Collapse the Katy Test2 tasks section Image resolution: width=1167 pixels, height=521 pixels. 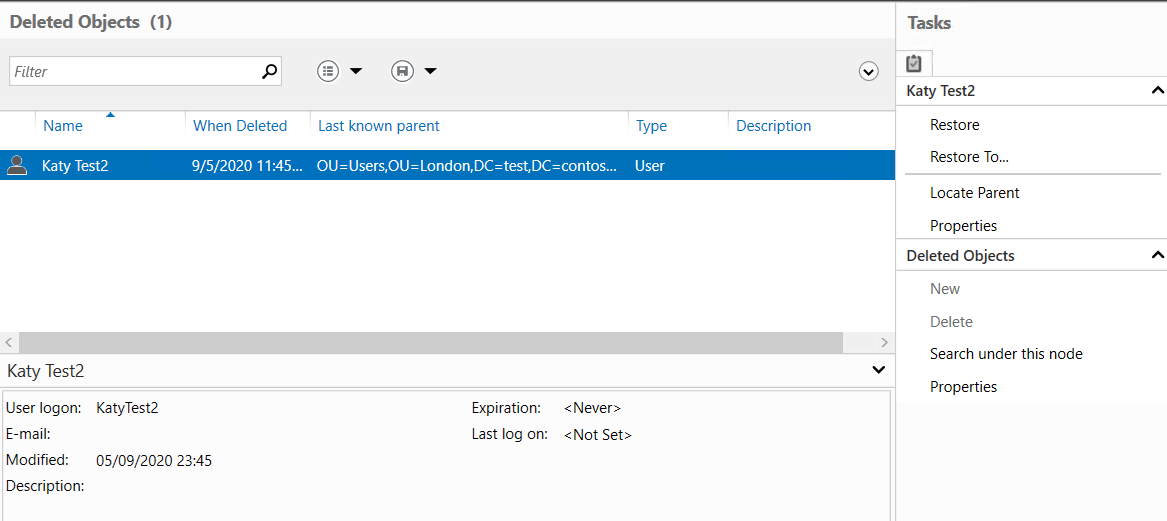[1158, 91]
